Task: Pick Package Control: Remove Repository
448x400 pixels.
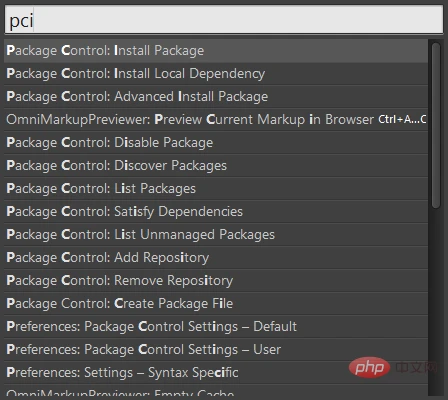Action: (x=216, y=281)
